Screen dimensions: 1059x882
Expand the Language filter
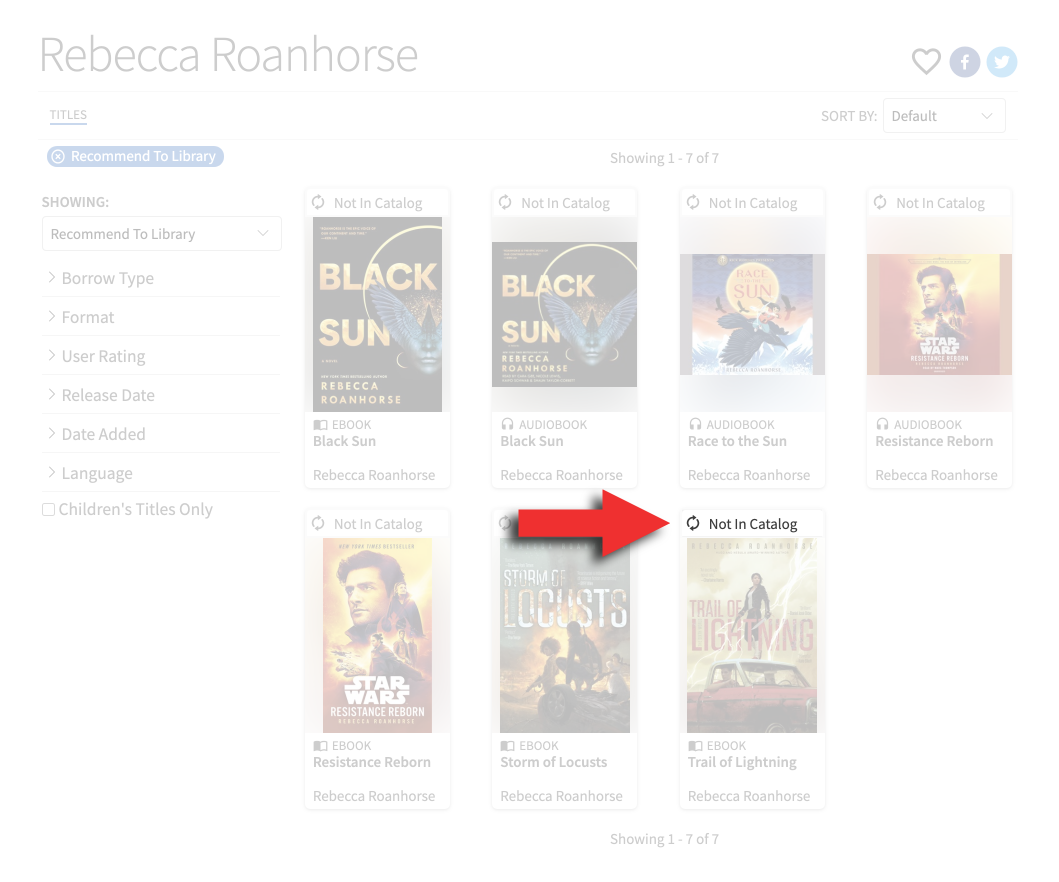pos(161,473)
